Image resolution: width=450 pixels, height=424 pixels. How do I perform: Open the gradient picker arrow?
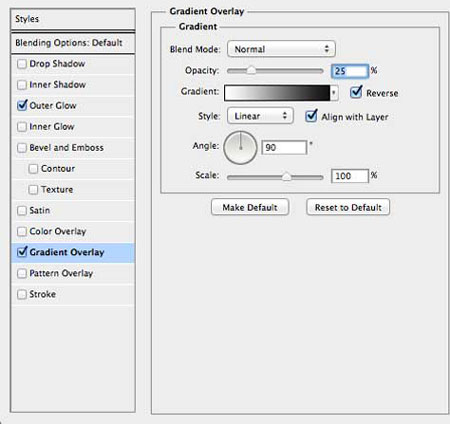(334, 93)
